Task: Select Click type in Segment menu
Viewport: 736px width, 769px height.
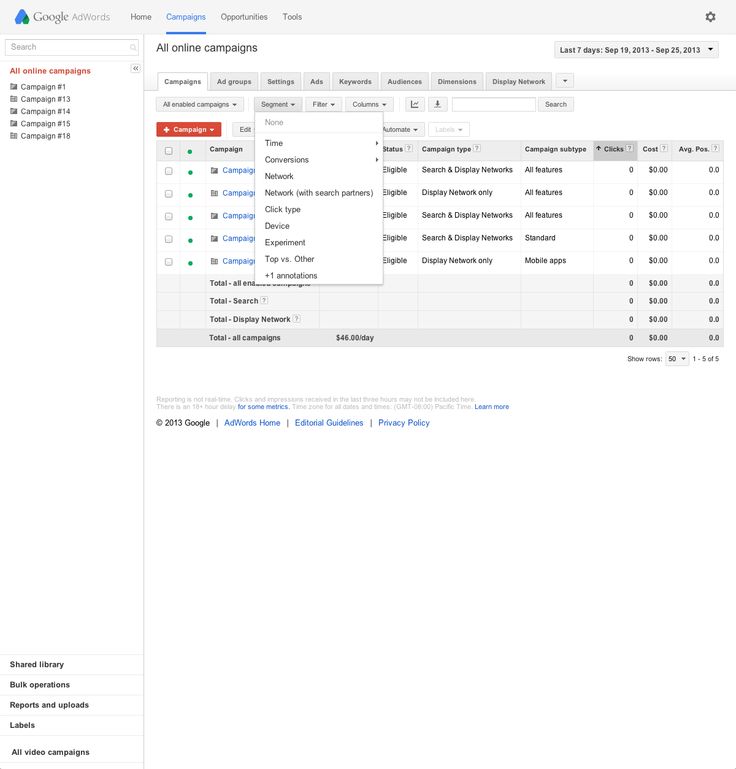Action: click(x=283, y=210)
